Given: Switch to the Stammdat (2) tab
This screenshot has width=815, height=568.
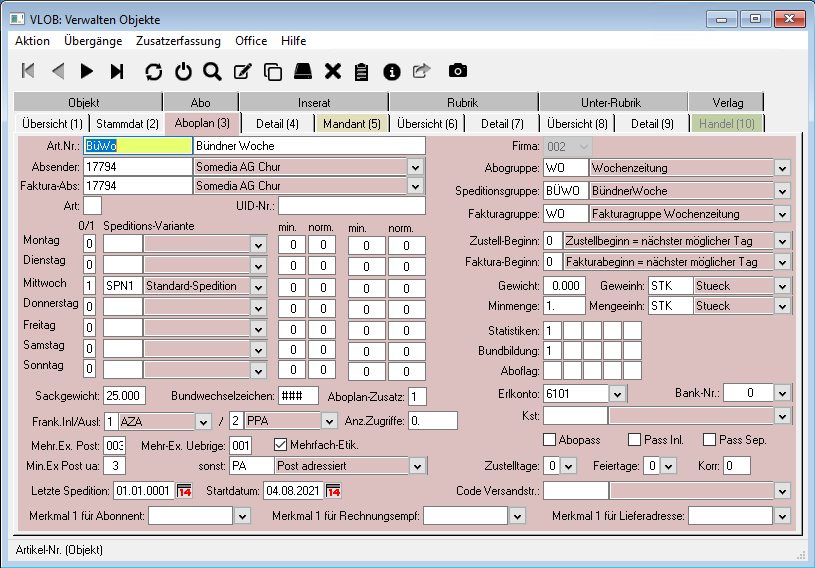Looking at the screenshot, I should 127,124.
